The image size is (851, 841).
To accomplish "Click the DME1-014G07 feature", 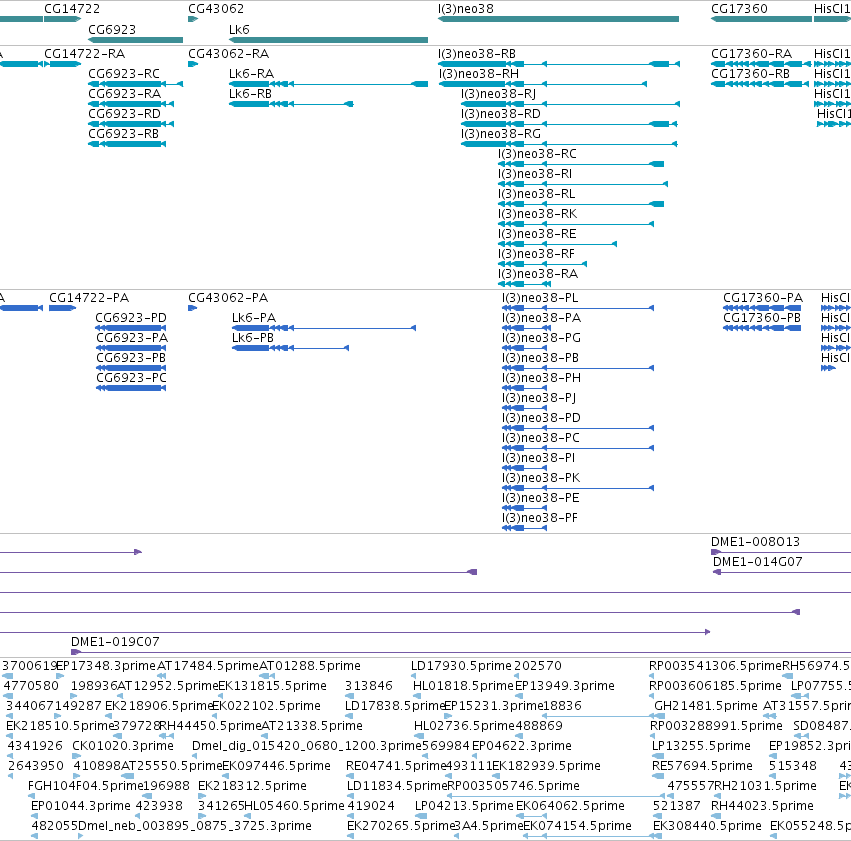I will click(758, 562).
